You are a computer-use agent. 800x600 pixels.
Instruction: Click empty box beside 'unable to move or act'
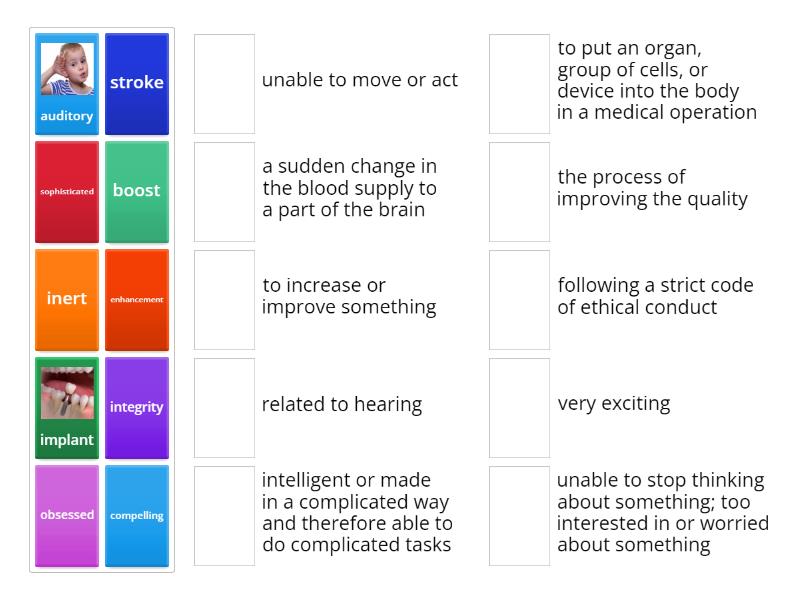tap(224, 84)
